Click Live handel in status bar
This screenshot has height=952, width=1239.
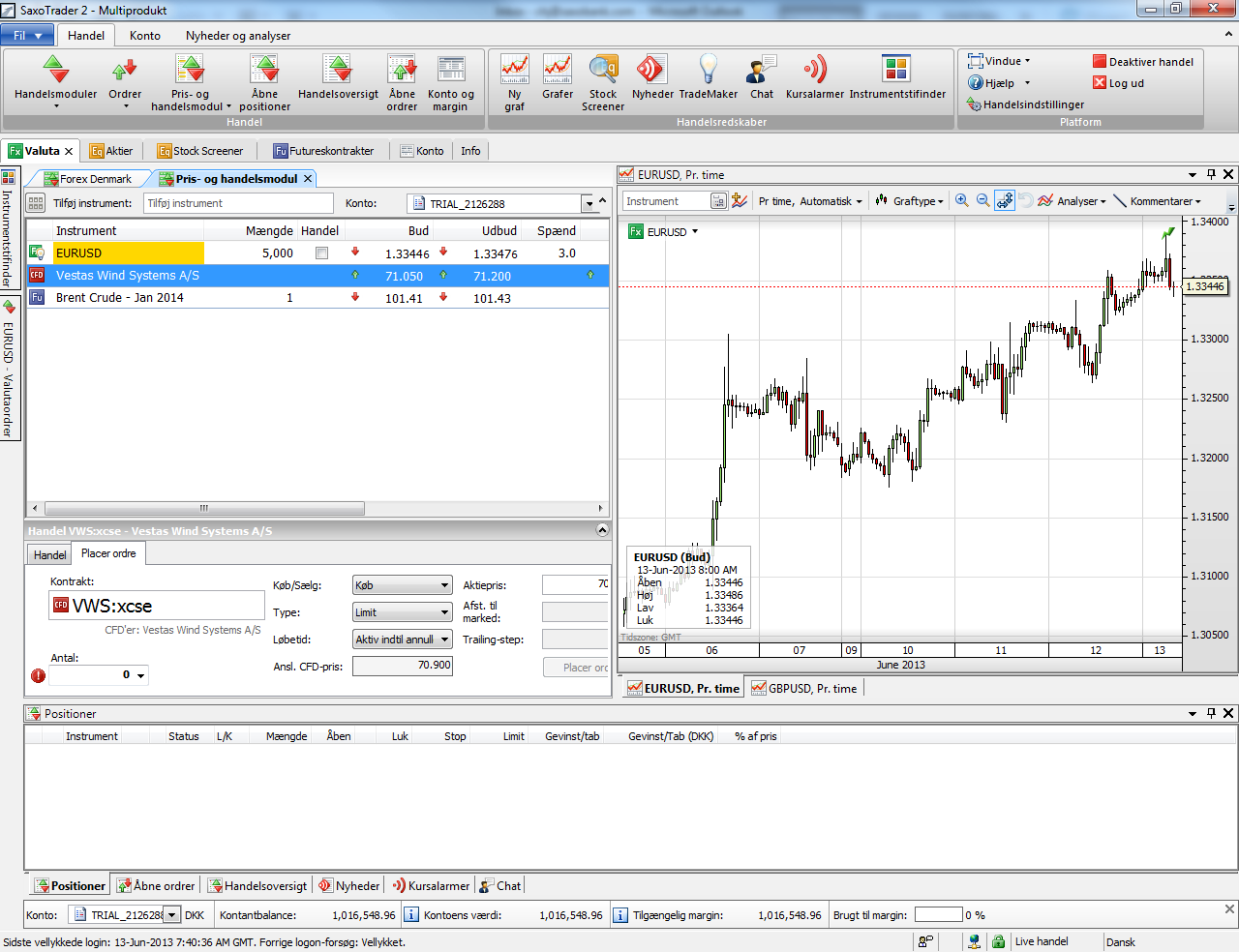1042,941
